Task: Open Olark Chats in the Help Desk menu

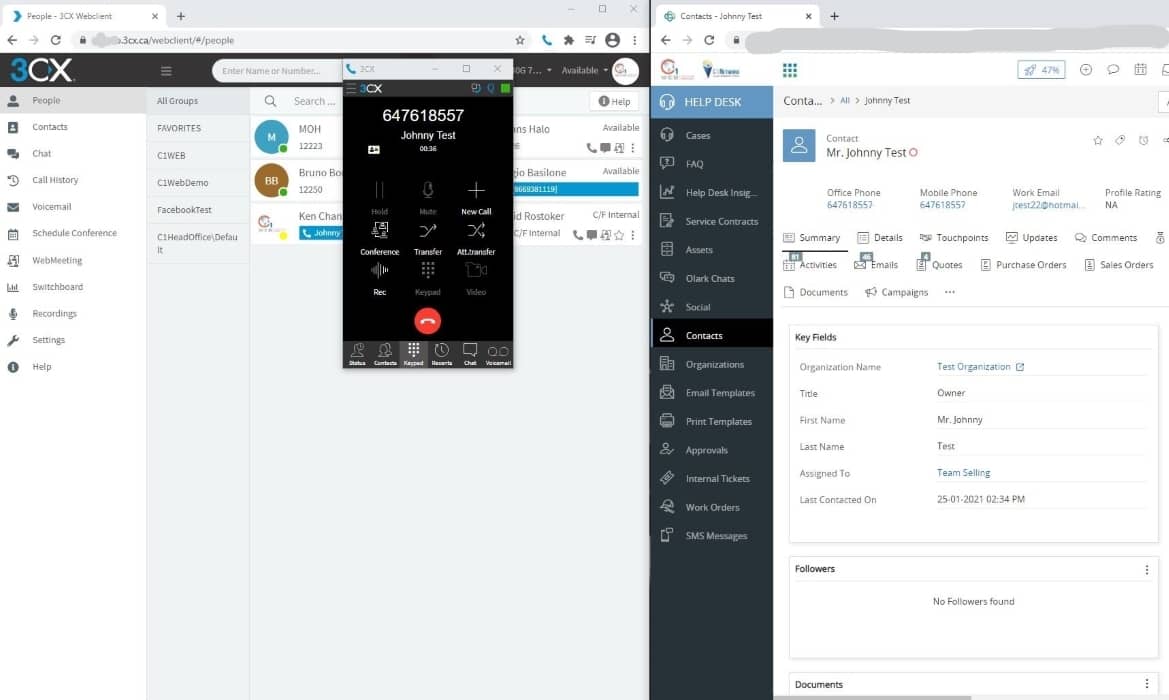Action: click(x=712, y=278)
